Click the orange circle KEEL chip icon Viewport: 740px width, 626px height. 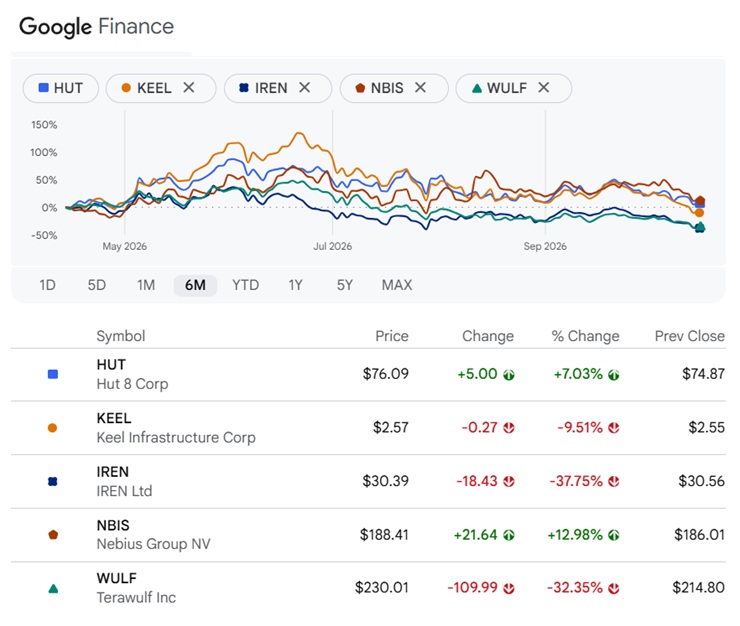[x=126, y=88]
